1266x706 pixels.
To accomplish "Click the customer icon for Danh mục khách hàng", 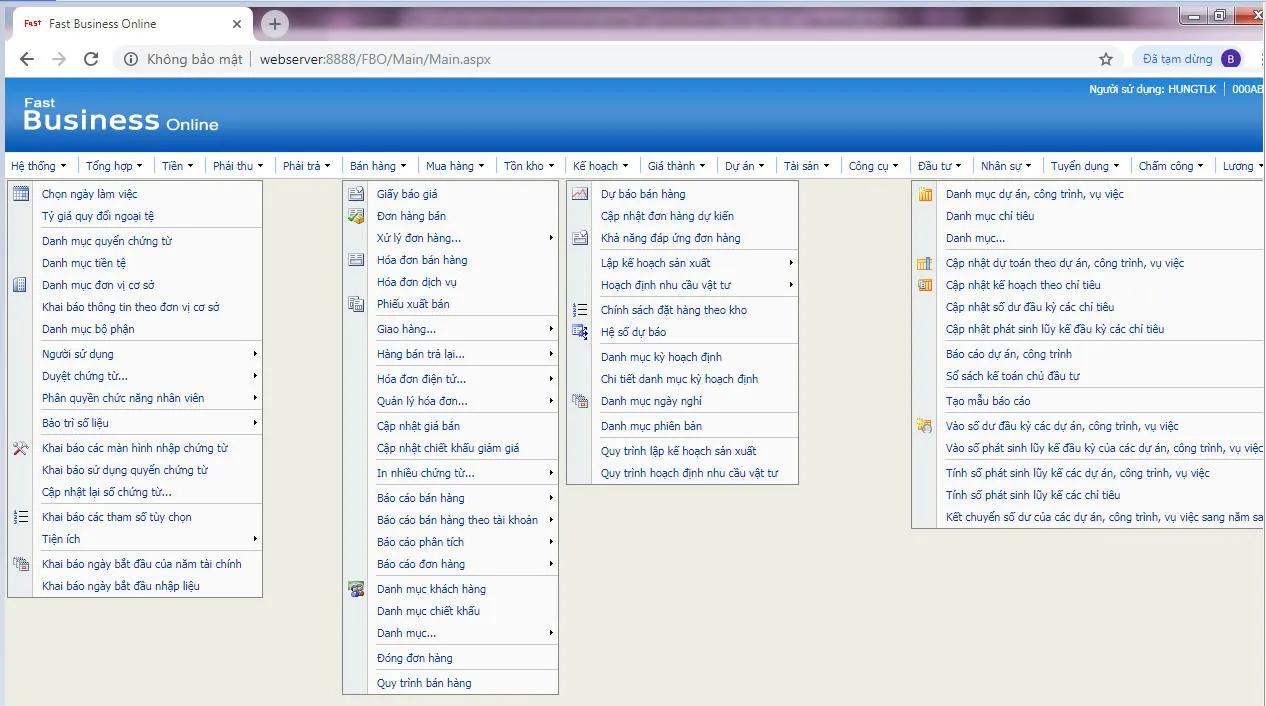I will coord(356,589).
